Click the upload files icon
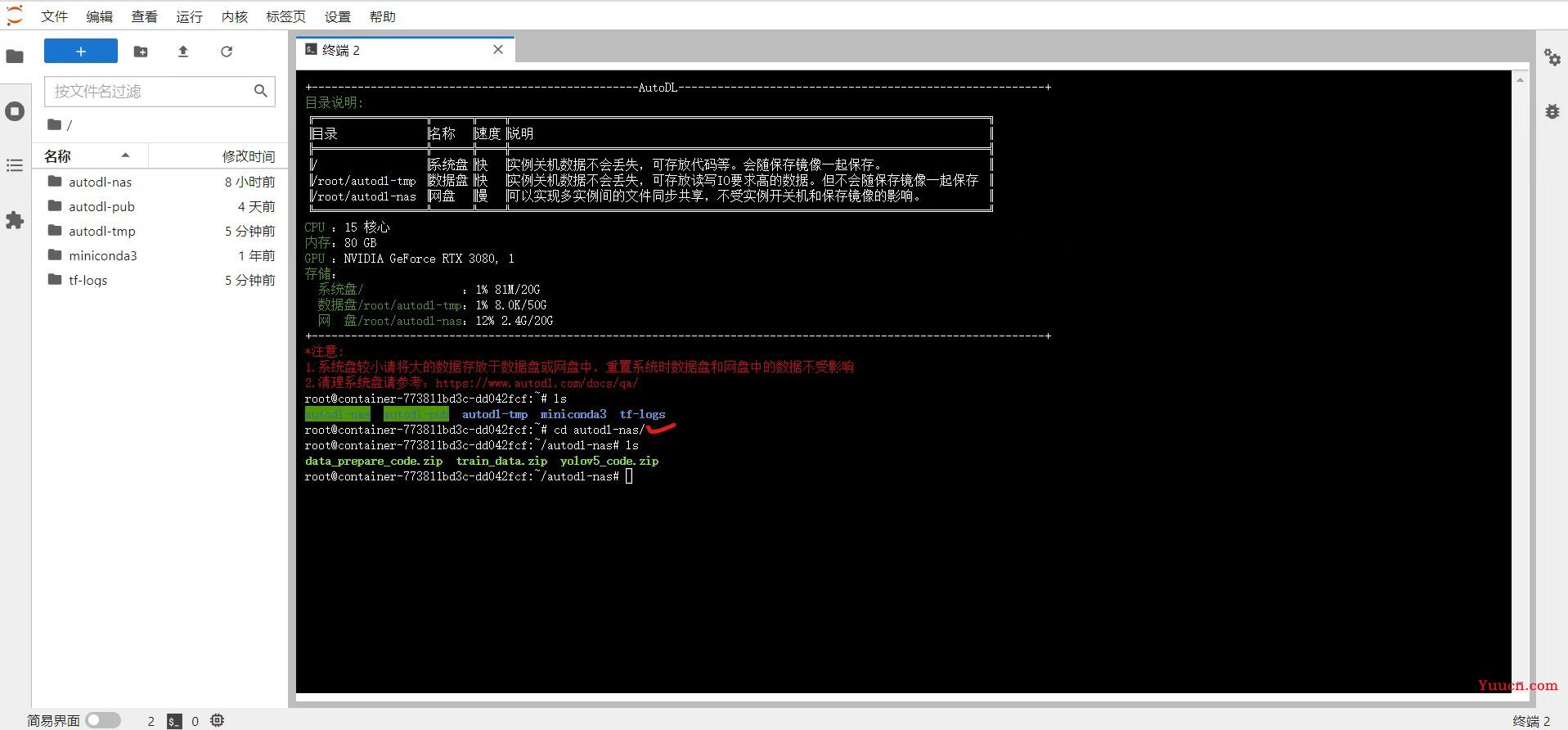Screen dimensions: 1568x730 click(183, 52)
